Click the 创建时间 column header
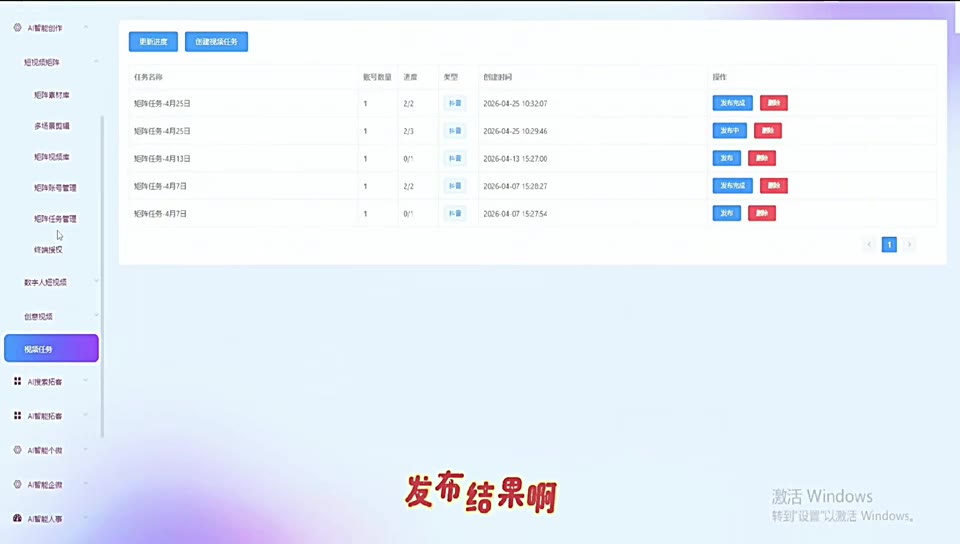The width and height of the screenshot is (960, 544). coord(497,77)
